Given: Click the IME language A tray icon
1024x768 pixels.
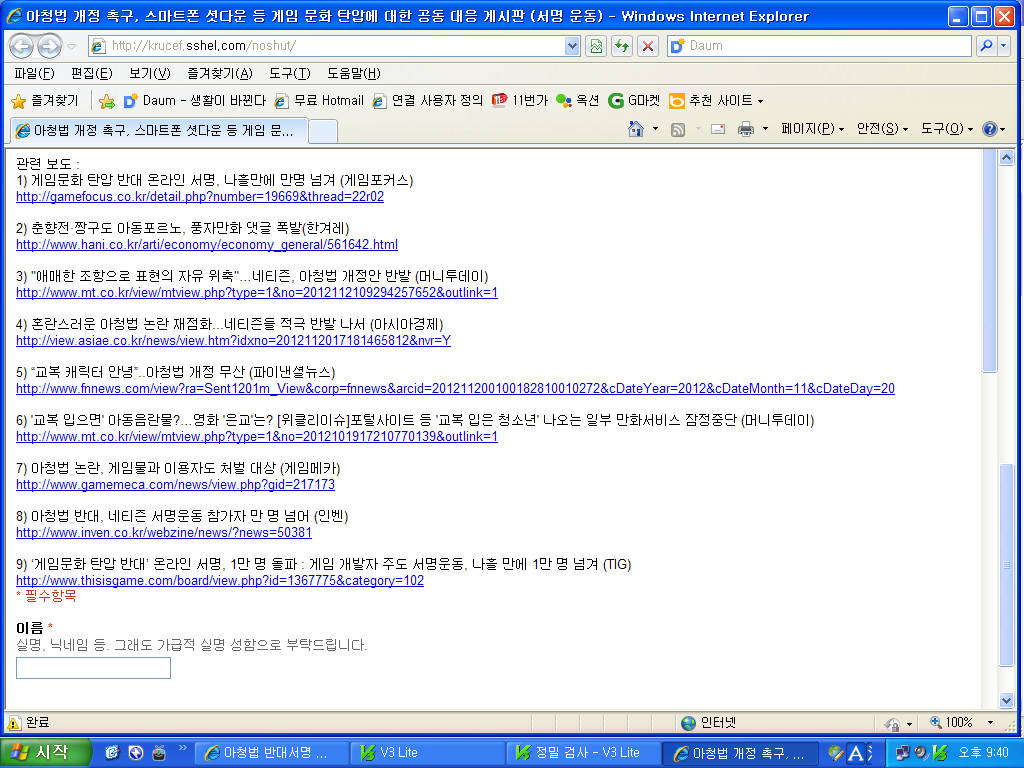Looking at the screenshot, I should tap(855, 753).
